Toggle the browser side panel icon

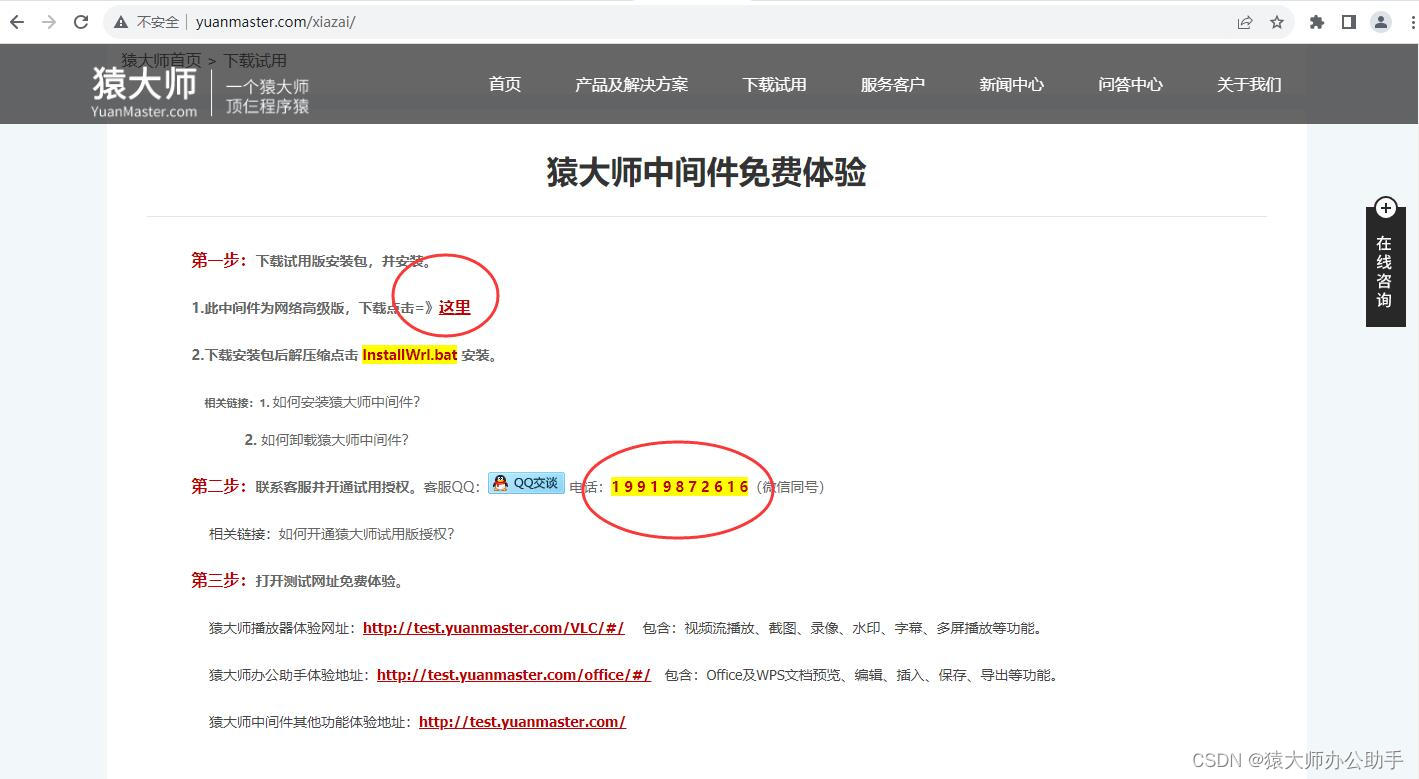pyautogui.click(x=1349, y=22)
